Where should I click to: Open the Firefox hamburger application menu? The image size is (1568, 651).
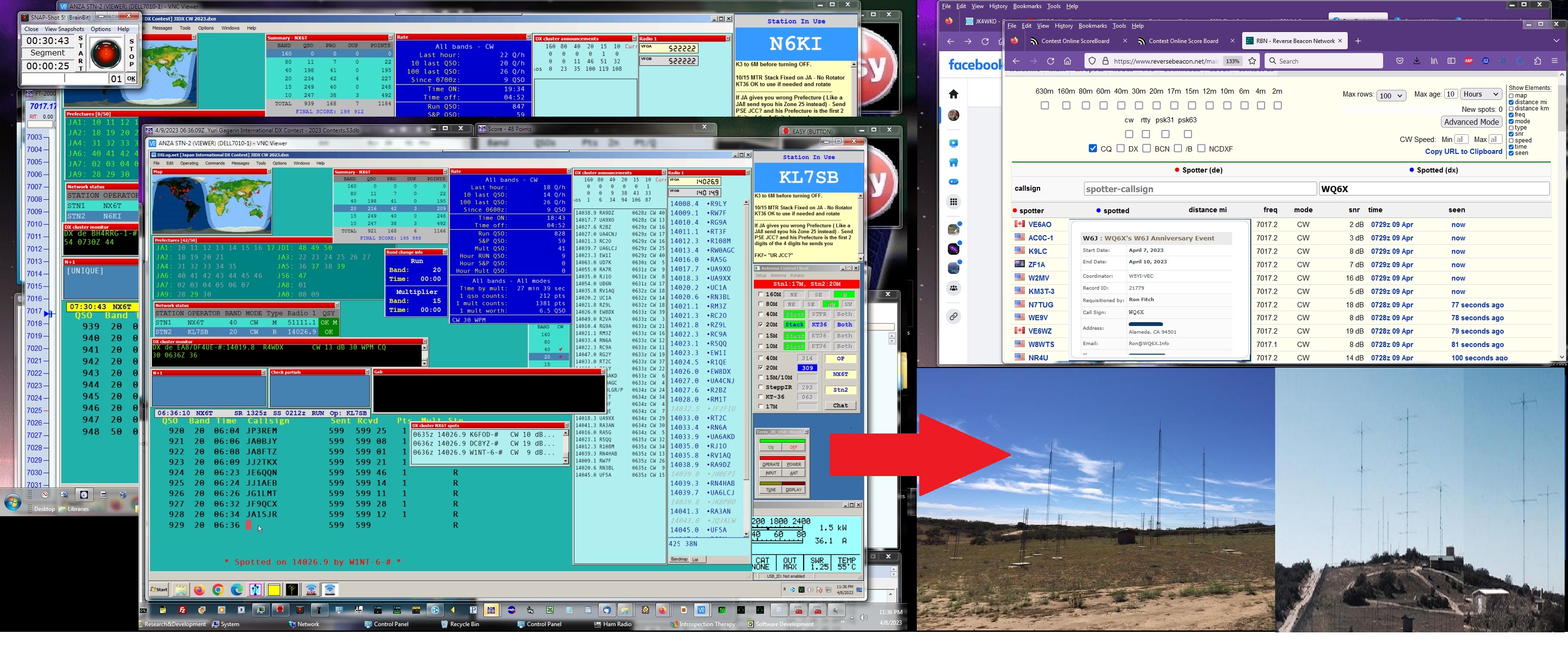[1555, 61]
